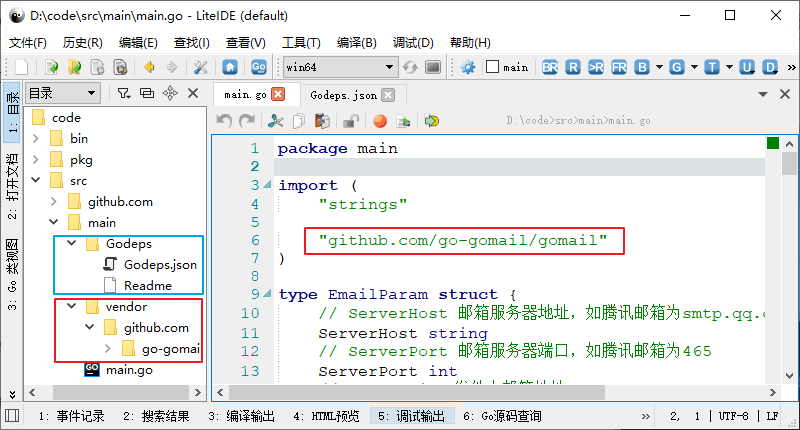Click the reload environment icon beside win64

click(410, 67)
